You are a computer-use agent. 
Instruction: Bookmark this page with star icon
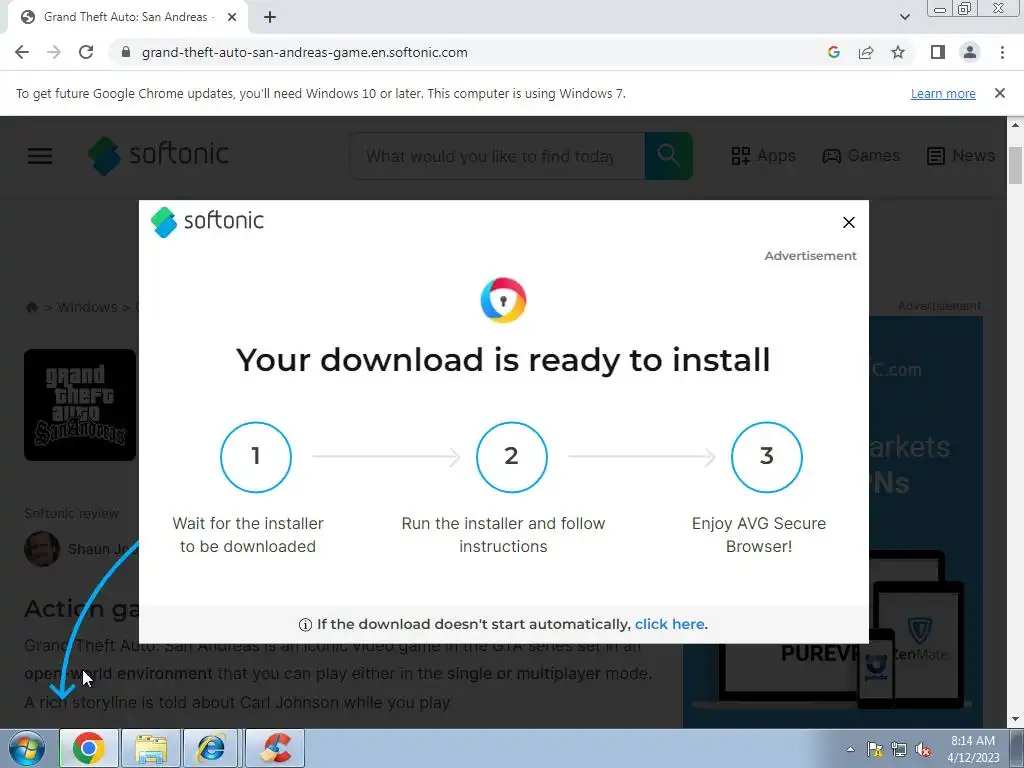point(898,52)
